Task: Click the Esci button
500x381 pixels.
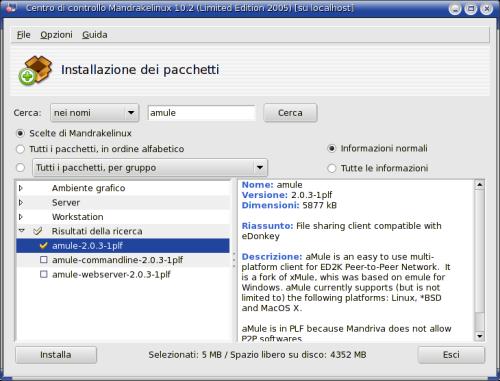Action: click(451, 355)
